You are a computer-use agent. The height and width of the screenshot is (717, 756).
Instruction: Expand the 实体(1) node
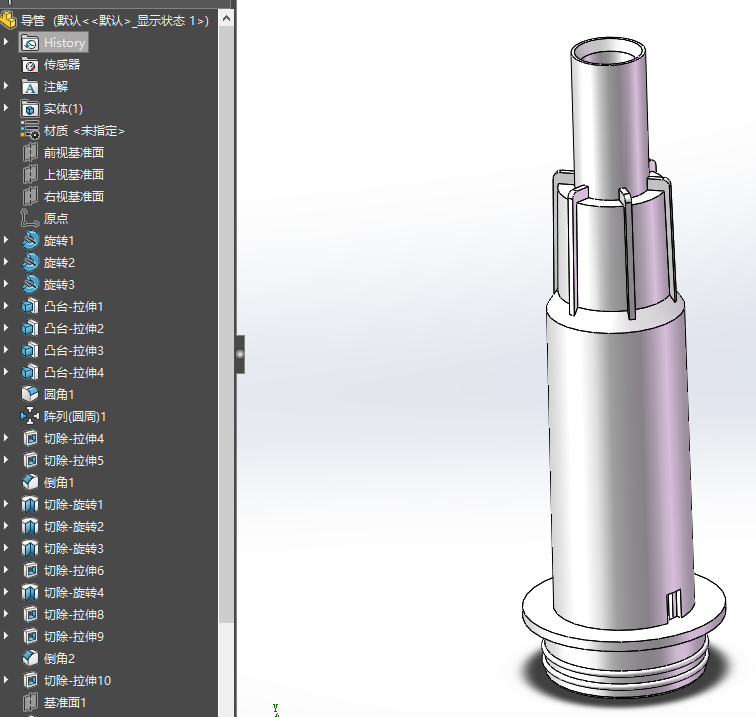tap(6, 108)
